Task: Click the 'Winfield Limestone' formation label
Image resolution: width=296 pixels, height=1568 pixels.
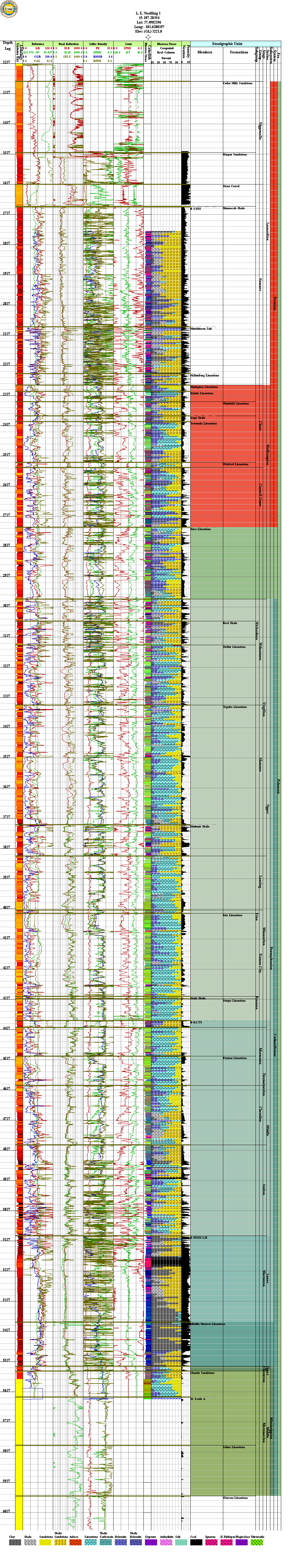Action: [x=236, y=404]
